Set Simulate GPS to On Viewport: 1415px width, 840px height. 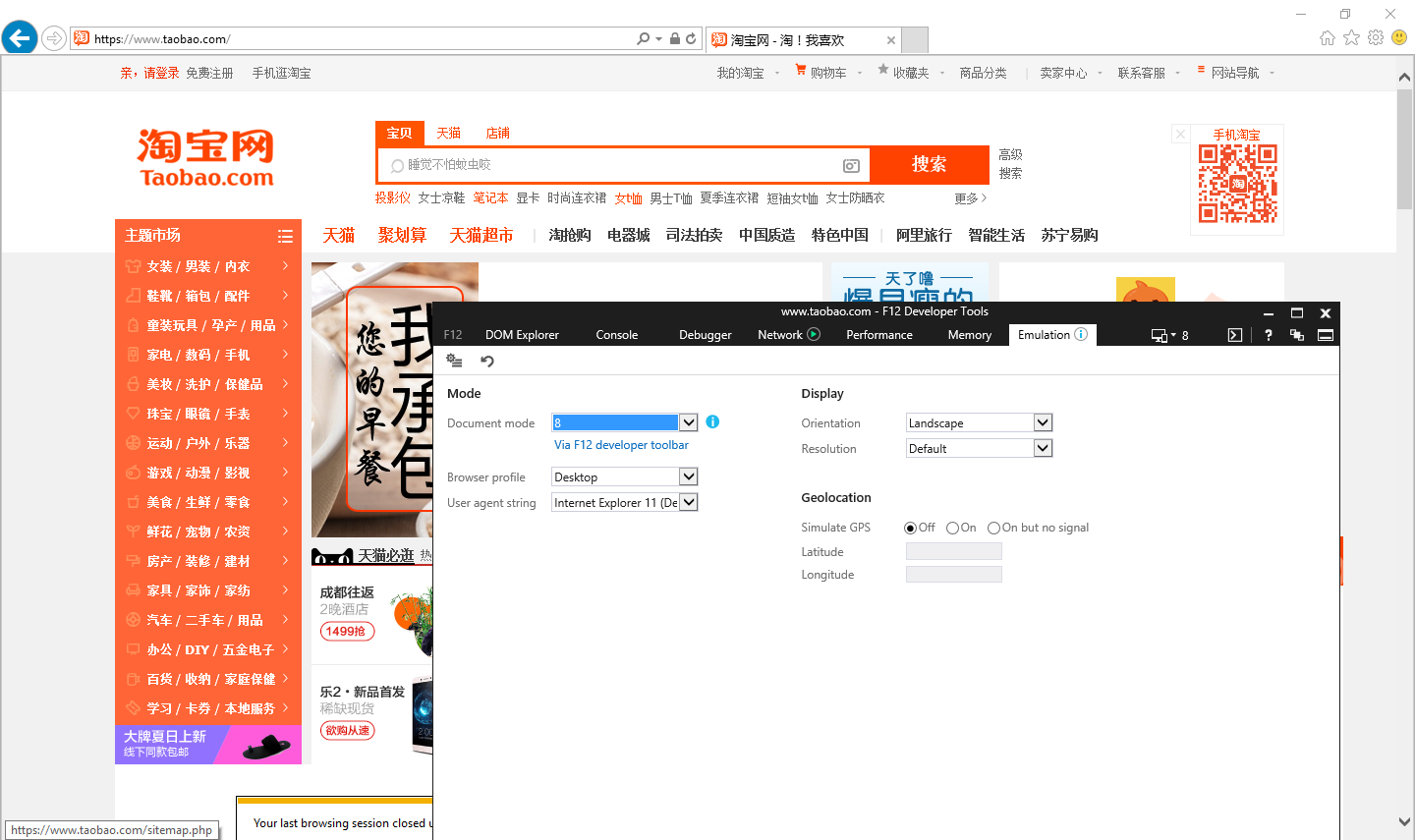[x=952, y=528]
